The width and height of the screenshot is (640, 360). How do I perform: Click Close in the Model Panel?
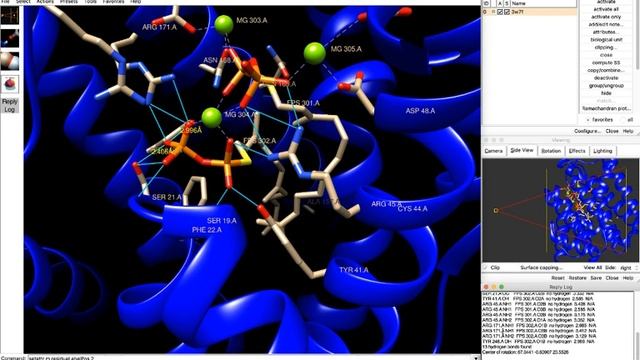coord(611,131)
